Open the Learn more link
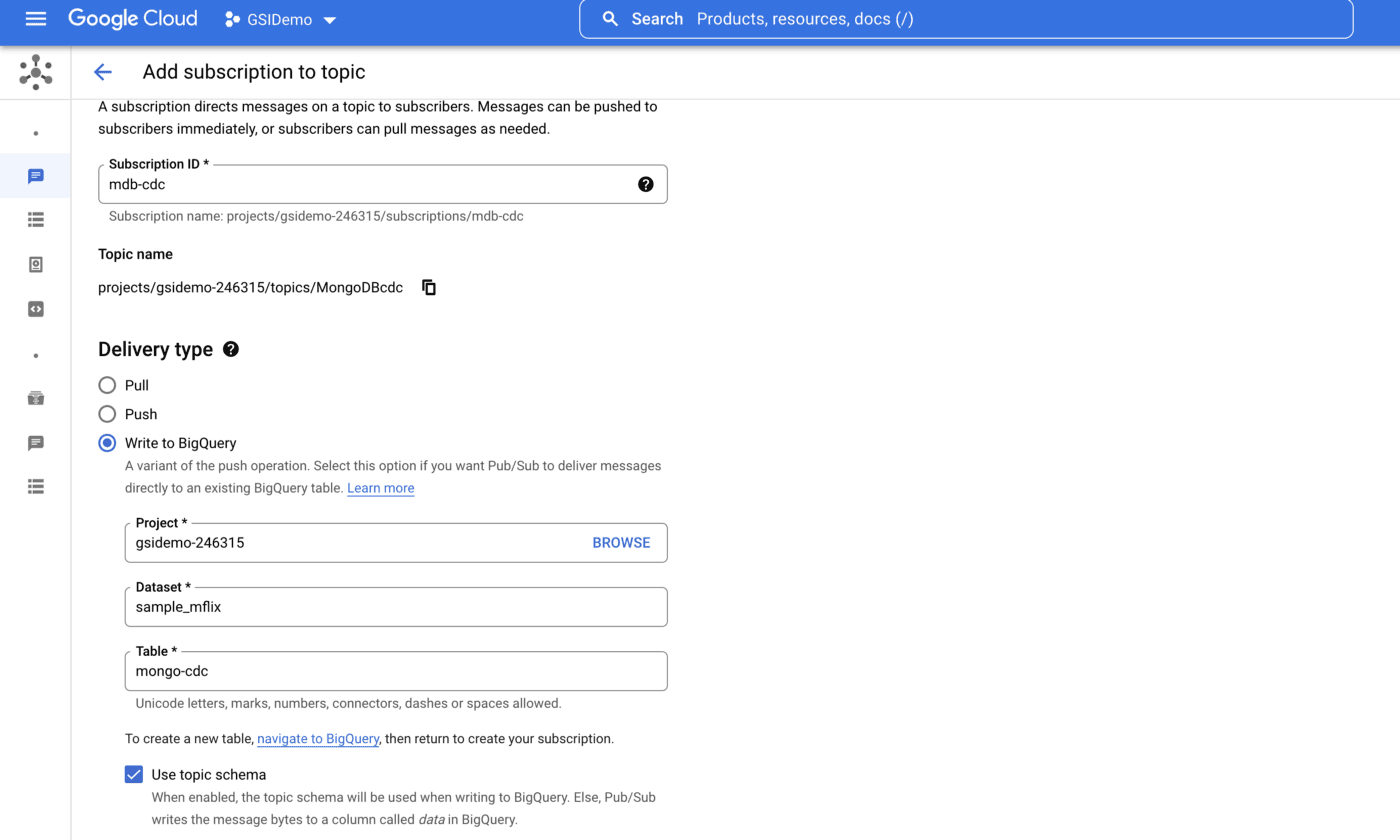1400x840 pixels. point(380,488)
